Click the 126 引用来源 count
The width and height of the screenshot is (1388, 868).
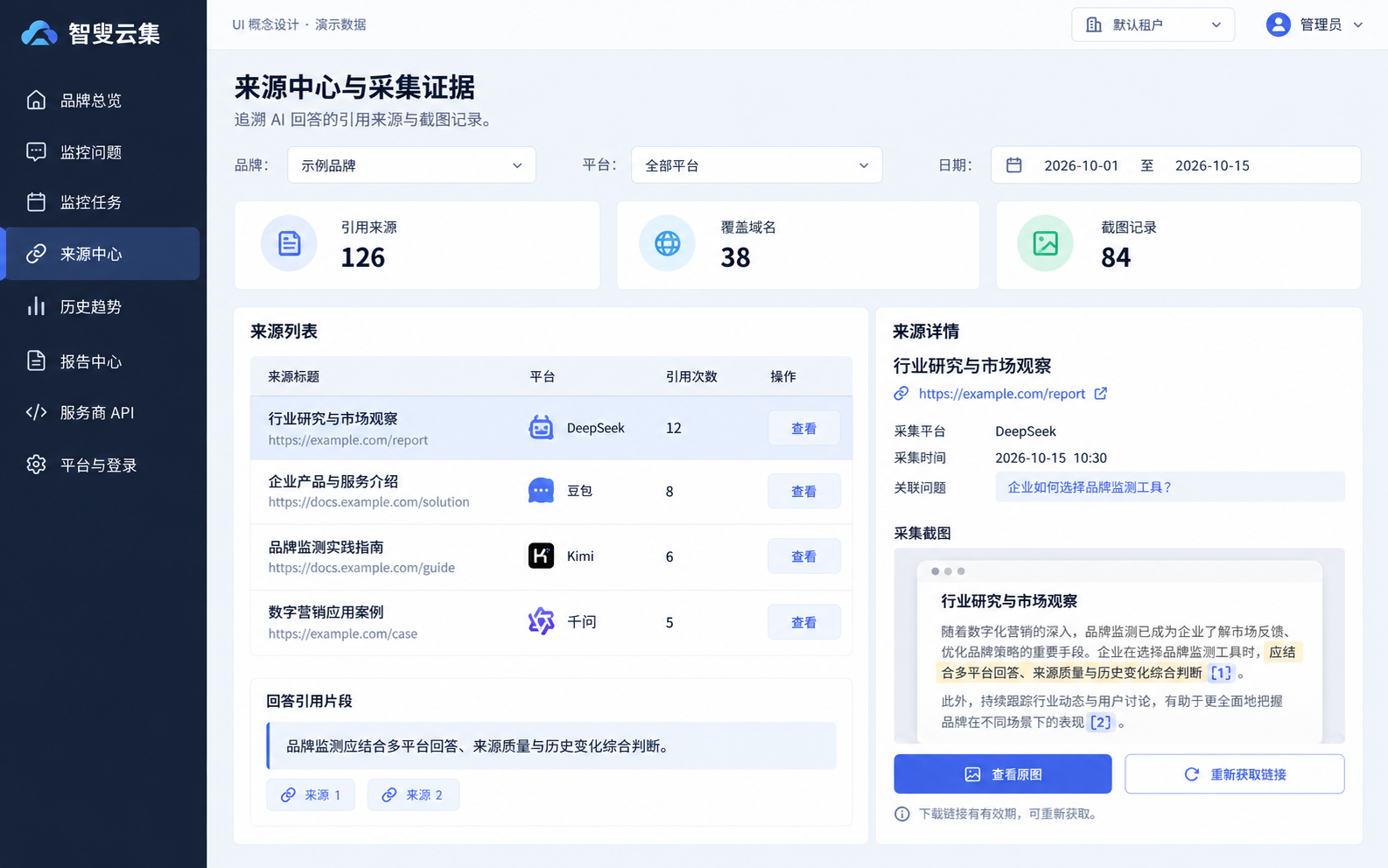click(x=362, y=257)
